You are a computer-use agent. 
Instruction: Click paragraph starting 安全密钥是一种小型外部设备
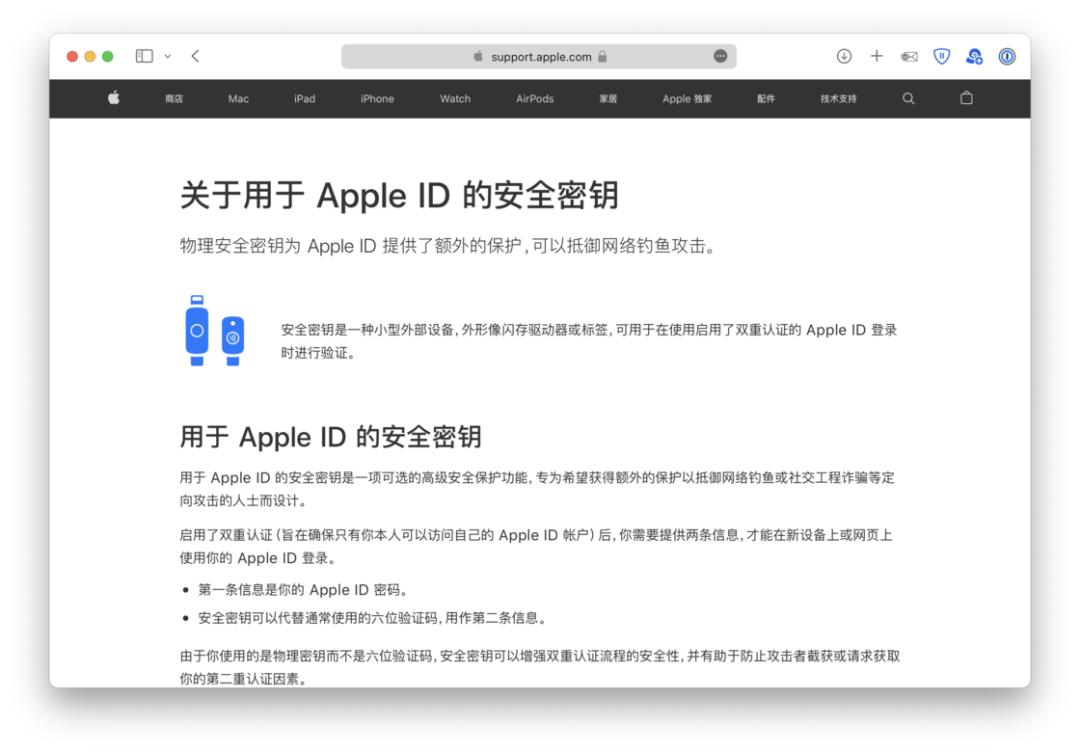589,341
